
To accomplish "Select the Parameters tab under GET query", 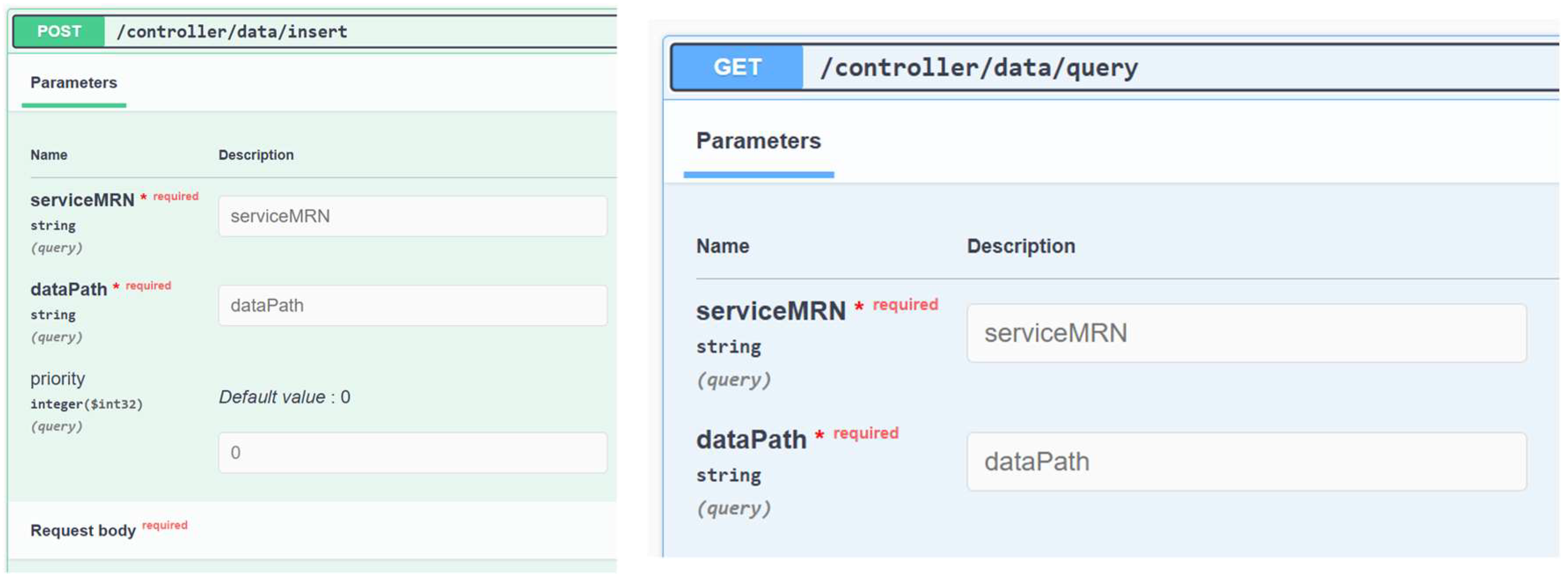I will 758,141.
